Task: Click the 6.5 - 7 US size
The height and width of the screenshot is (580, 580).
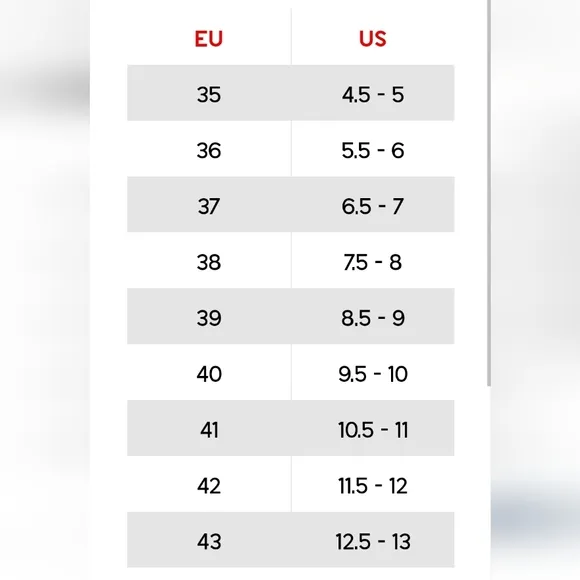Action: [x=372, y=206]
